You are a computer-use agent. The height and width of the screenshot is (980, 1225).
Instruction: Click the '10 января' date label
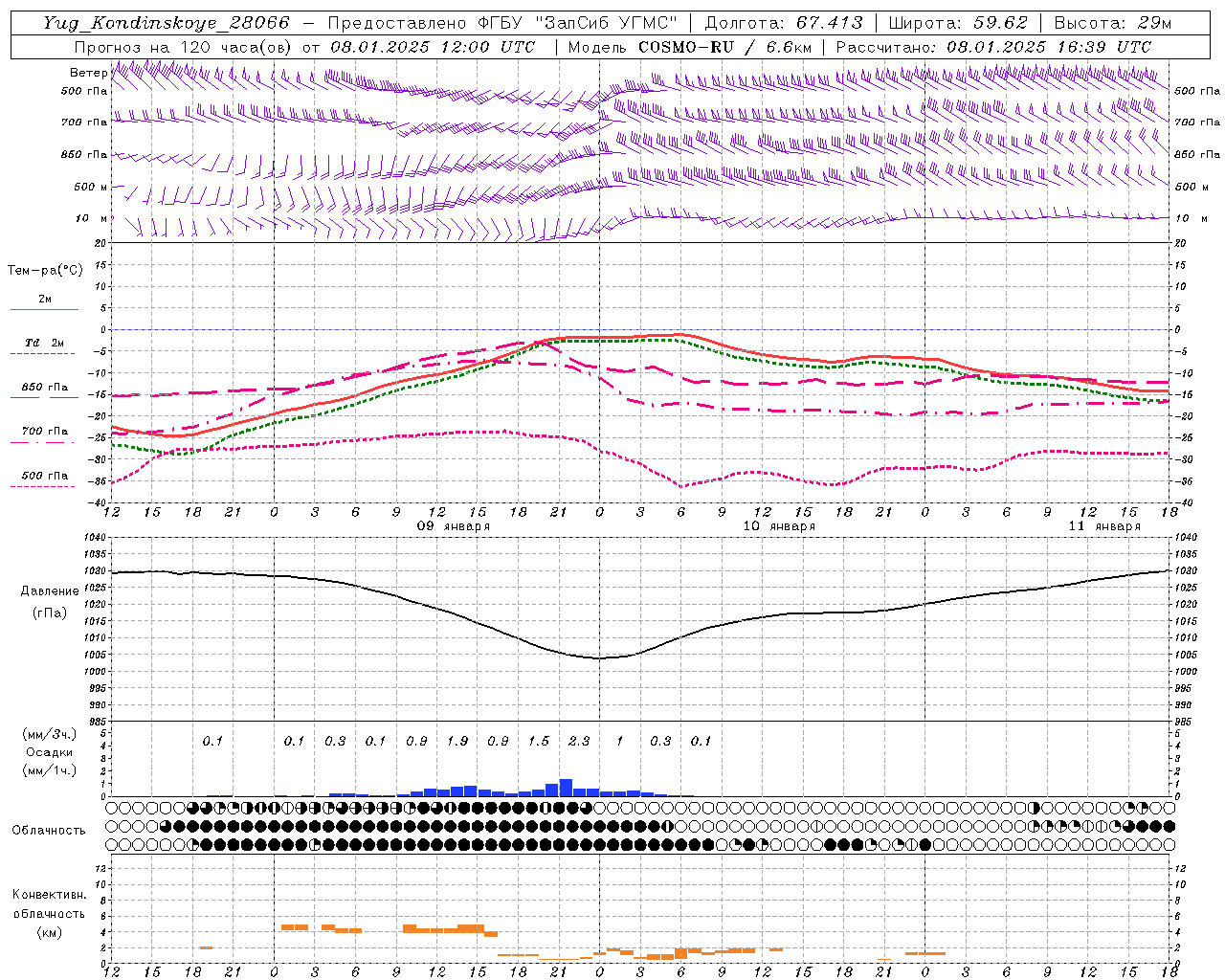point(779,526)
